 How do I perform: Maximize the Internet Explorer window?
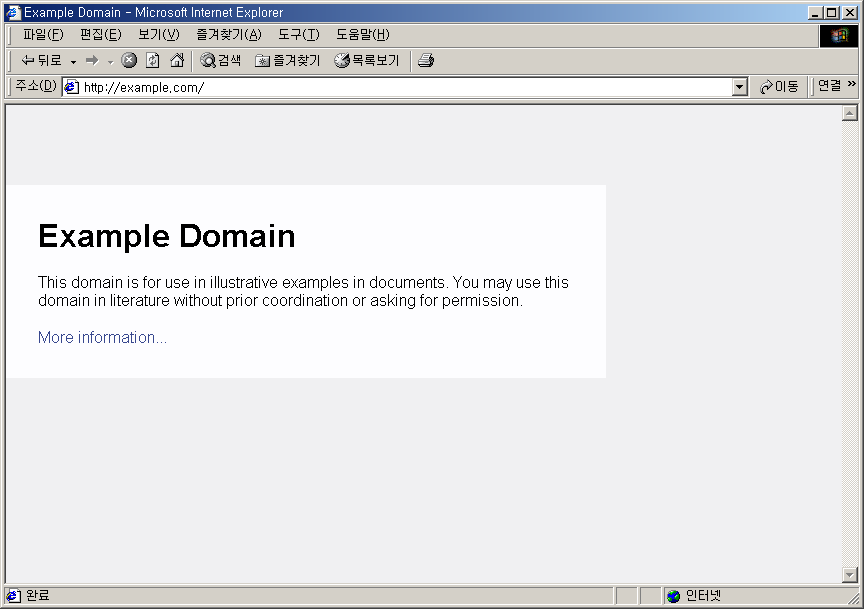(x=832, y=13)
